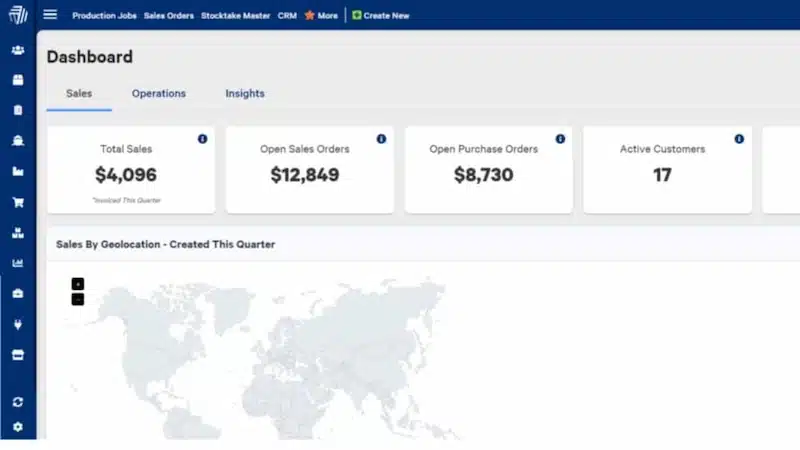800x450 pixels.
Task: Click the Dashboard heading
Action: 90,57
